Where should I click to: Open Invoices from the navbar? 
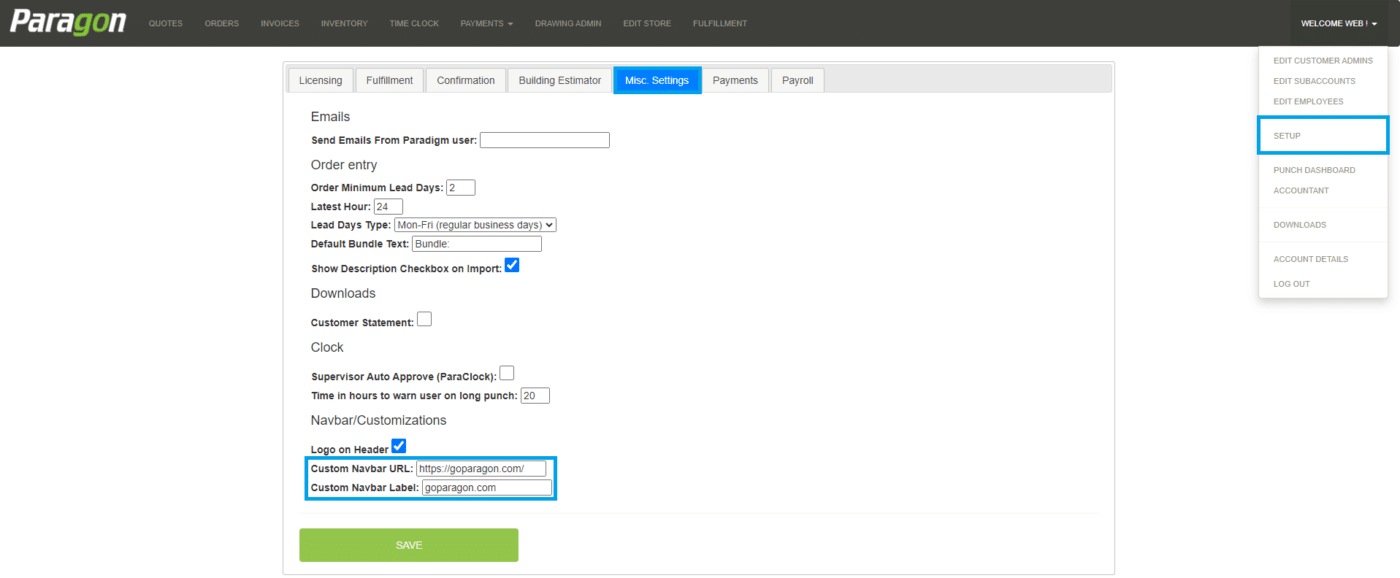280,23
